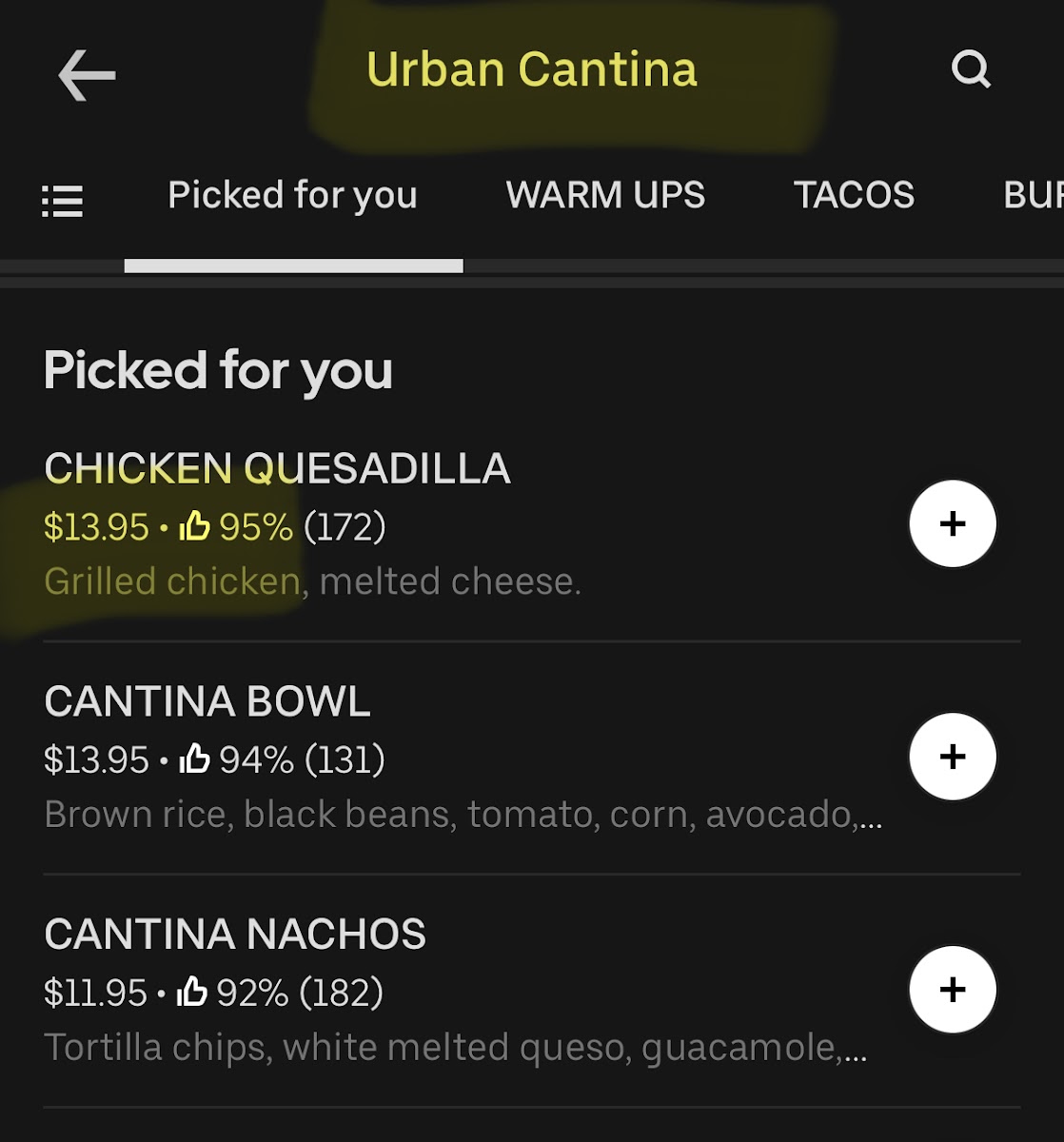Select the Picked for you tab
This screenshot has width=1064, height=1142.
coord(293,195)
